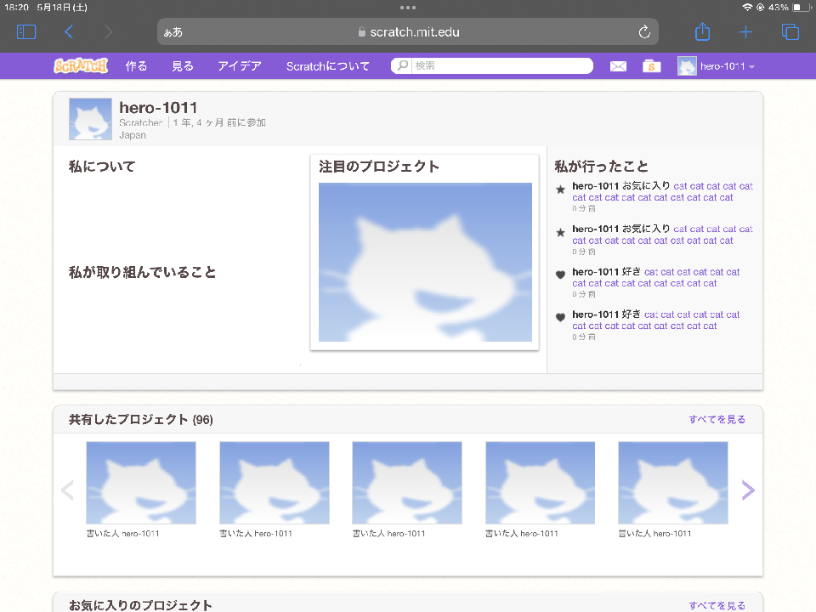Image resolution: width=816 pixels, height=612 pixels.
Task: Select the 見る navigation item
Action: pos(182,66)
